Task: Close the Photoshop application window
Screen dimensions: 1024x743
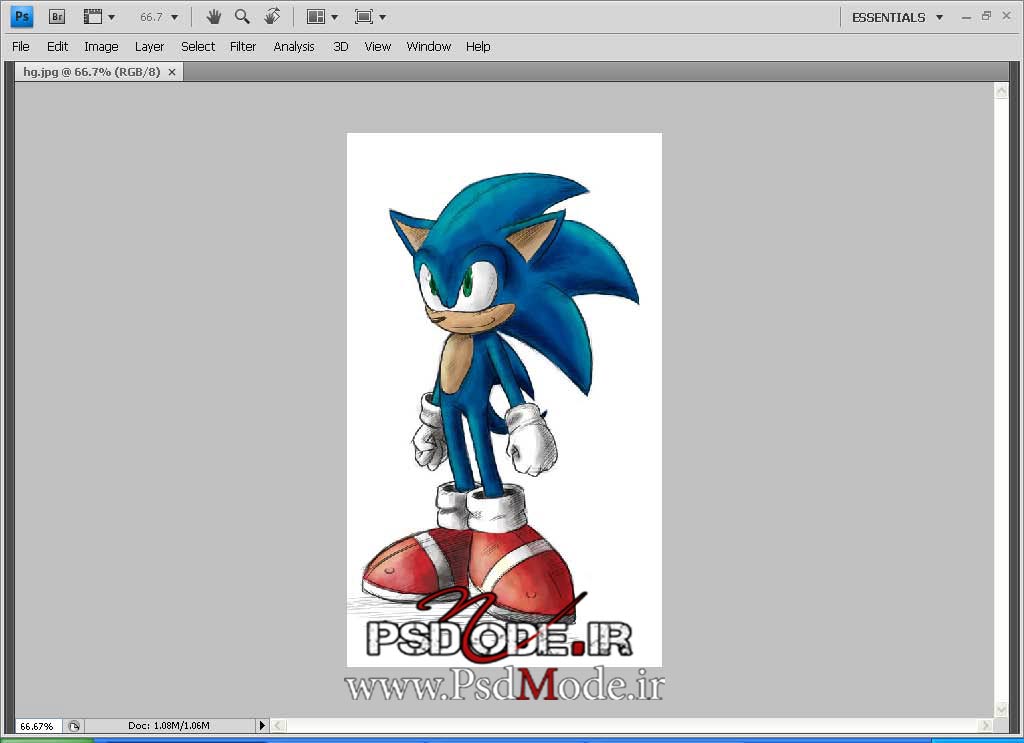Action: pos(1006,16)
